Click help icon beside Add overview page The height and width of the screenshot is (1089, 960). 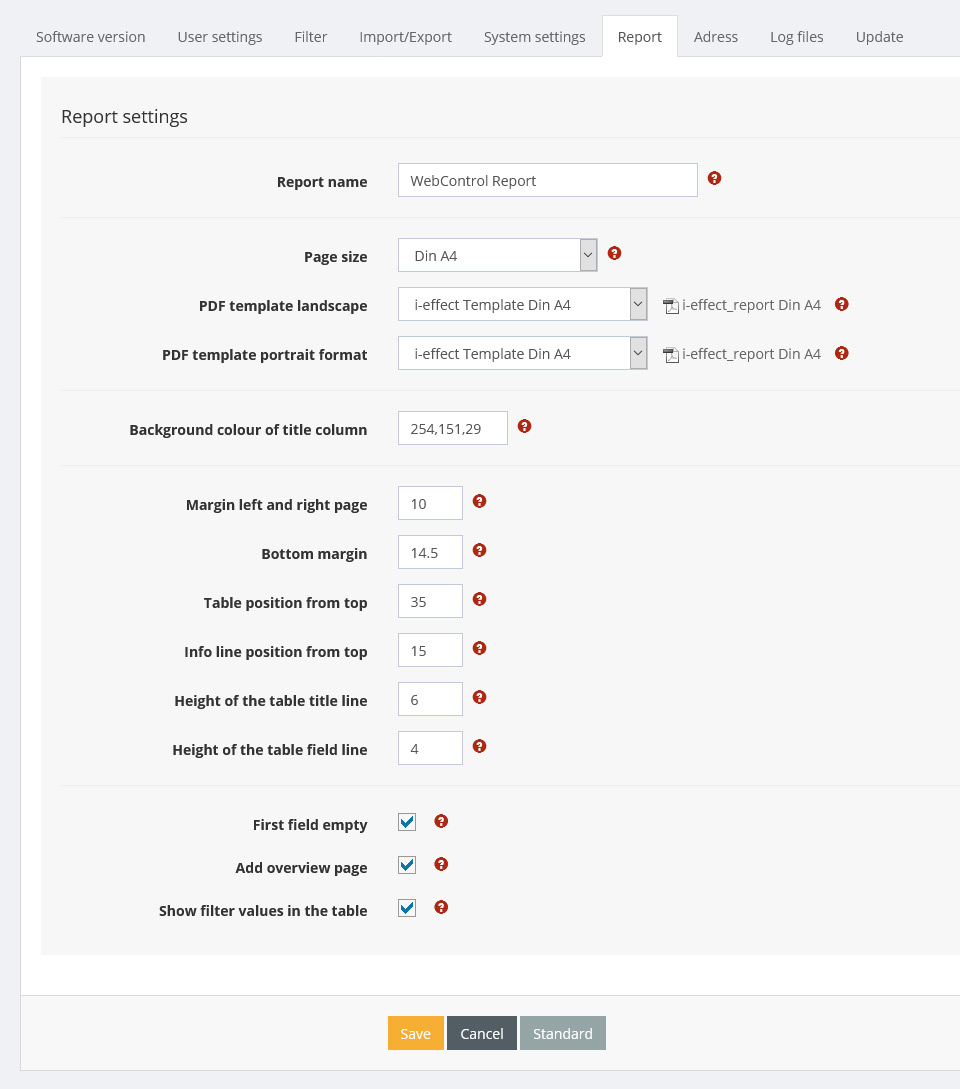pyautogui.click(x=441, y=865)
